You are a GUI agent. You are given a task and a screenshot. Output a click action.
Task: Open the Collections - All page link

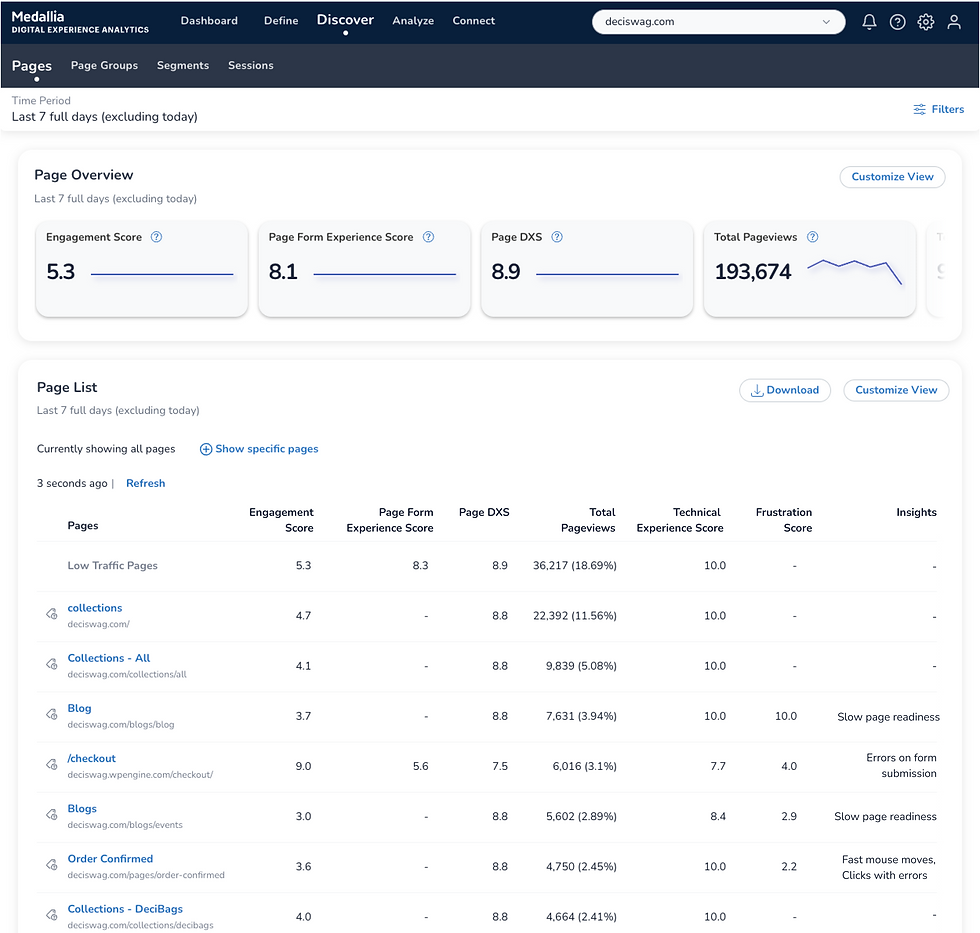pyautogui.click(x=108, y=658)
